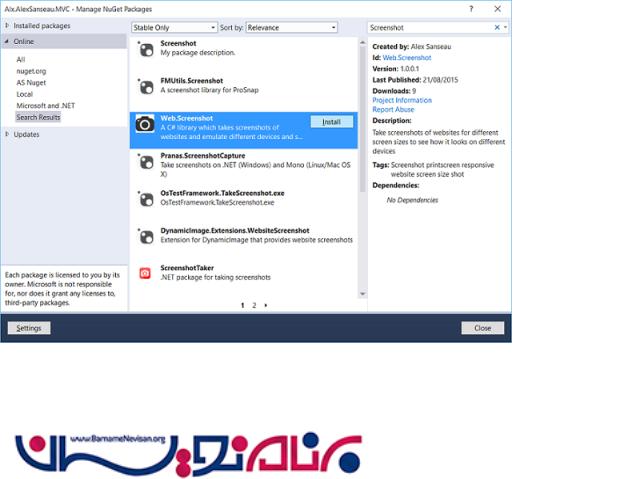The image size is (640, 479).
Task: Open the Sort by Relevance dropdown
Action: click(x=291, y=27)
